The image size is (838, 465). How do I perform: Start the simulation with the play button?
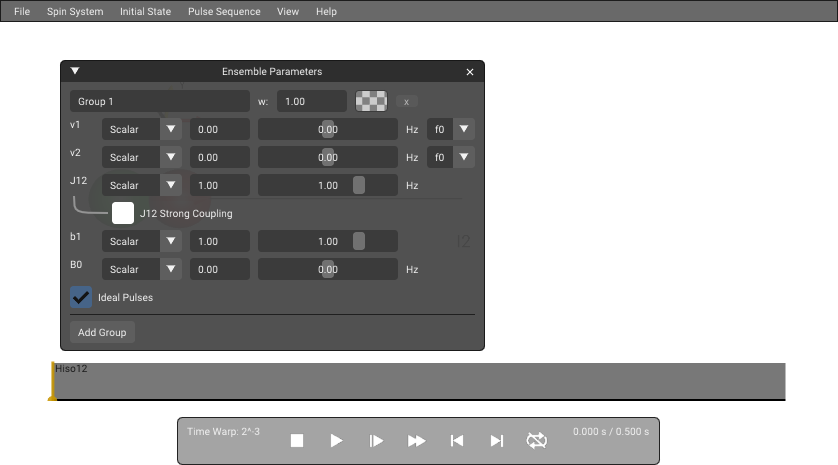[x=336, y=440]
